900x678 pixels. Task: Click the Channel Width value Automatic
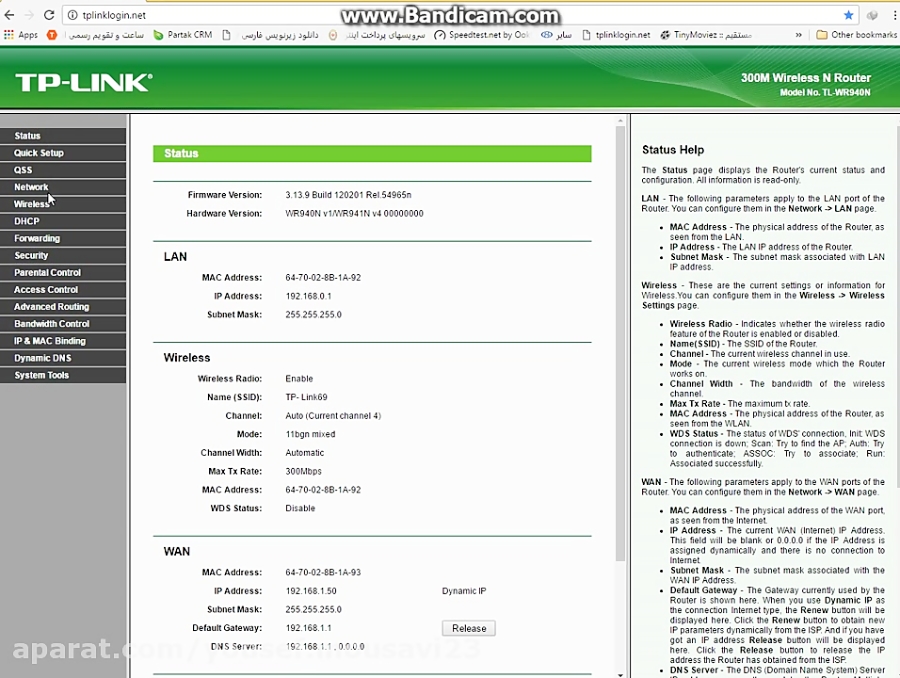(304, 453)
